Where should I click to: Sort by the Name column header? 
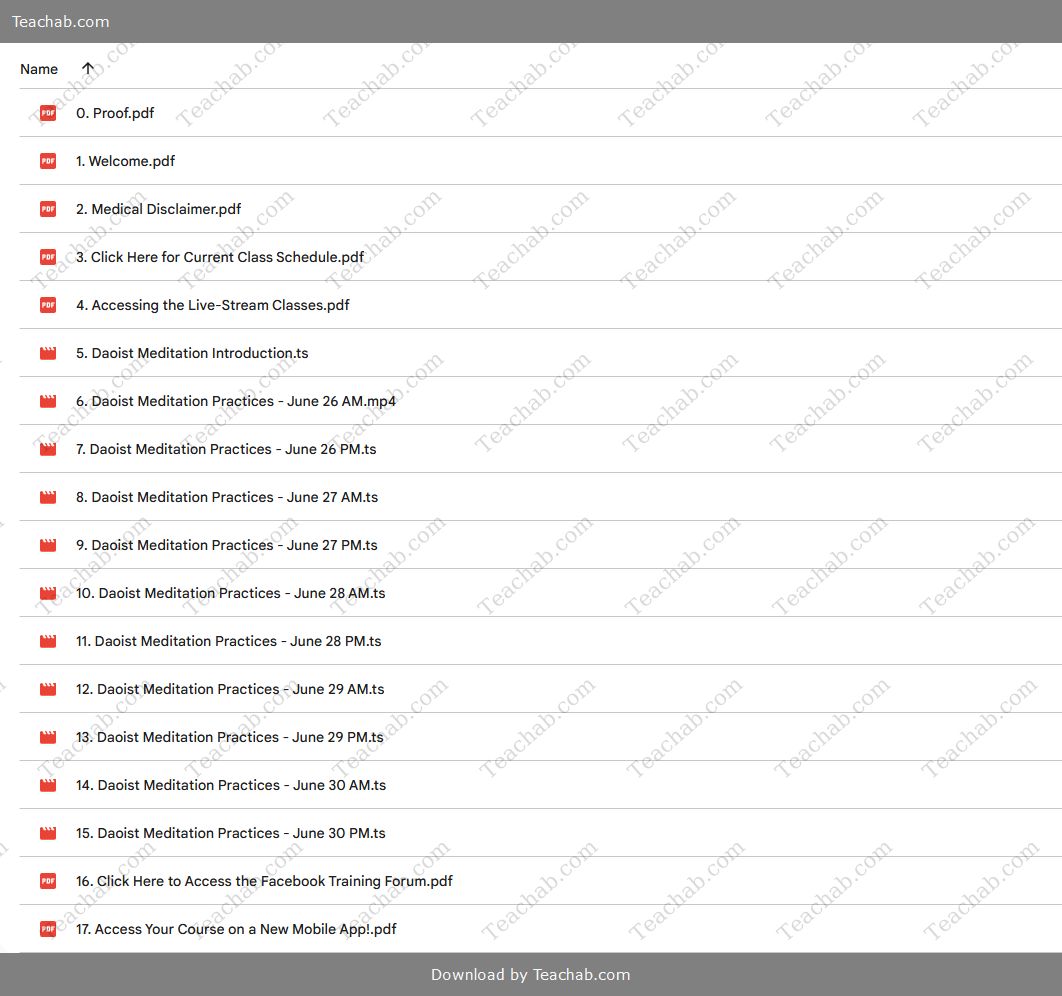[x=39, y=69]
